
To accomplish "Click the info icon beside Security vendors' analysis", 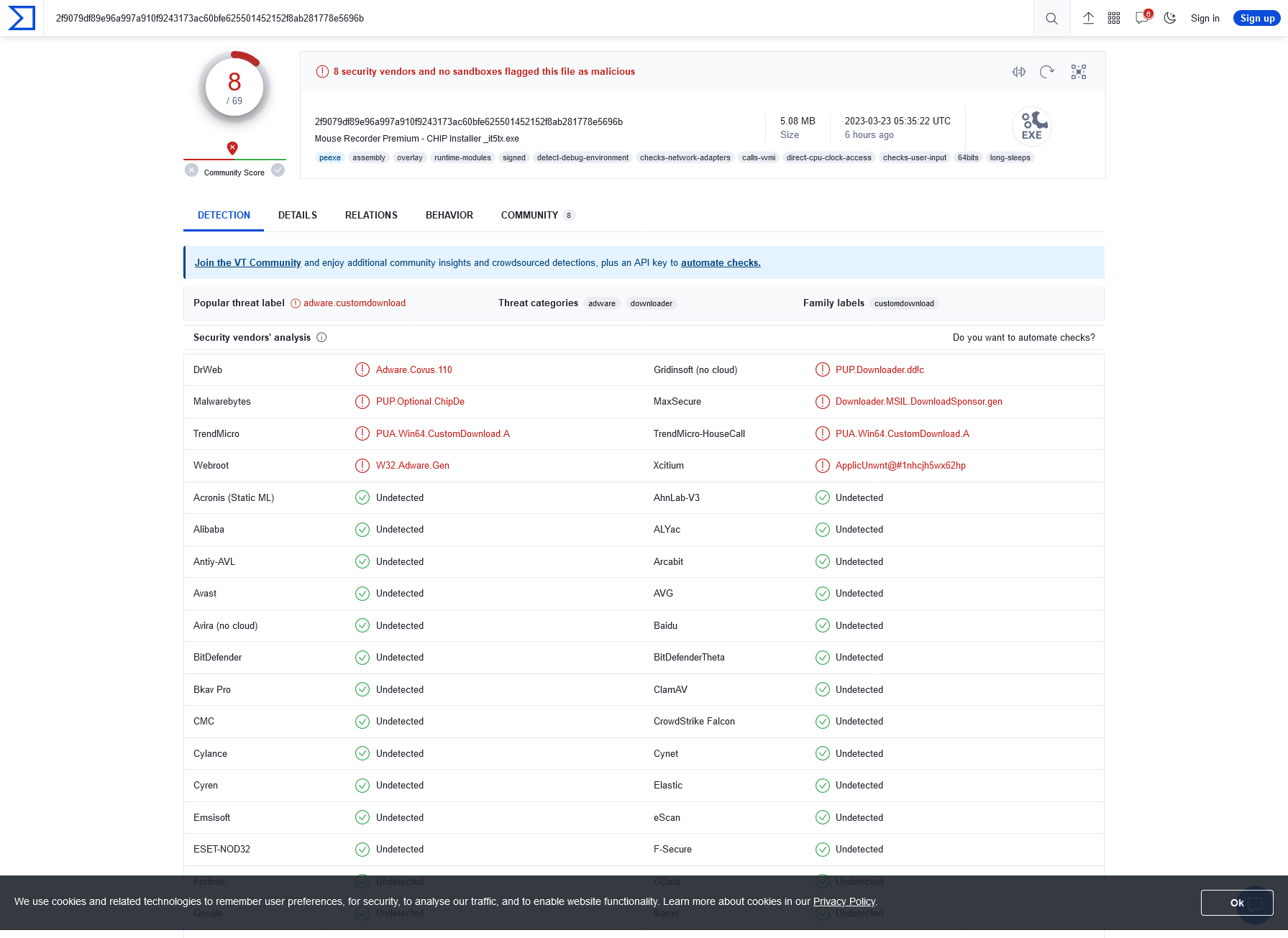I will point(321,338).
